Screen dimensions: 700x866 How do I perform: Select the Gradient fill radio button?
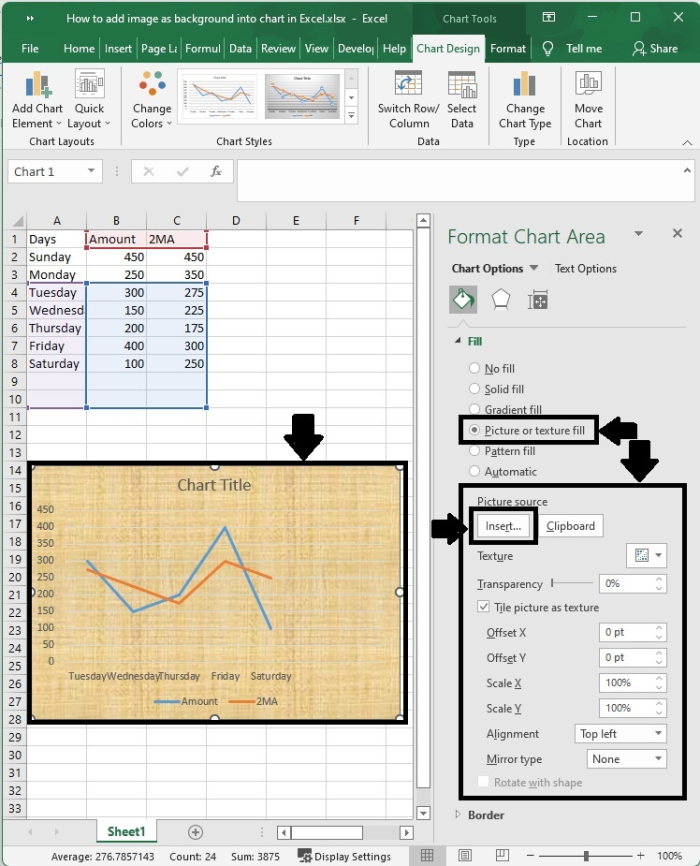[474, 409]
